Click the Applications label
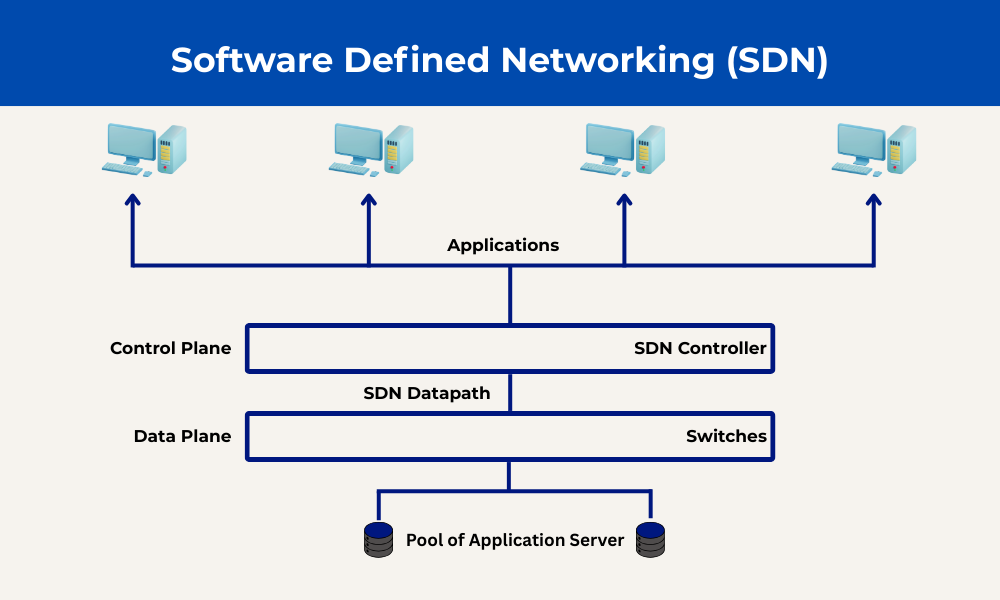 click(503, 245)
